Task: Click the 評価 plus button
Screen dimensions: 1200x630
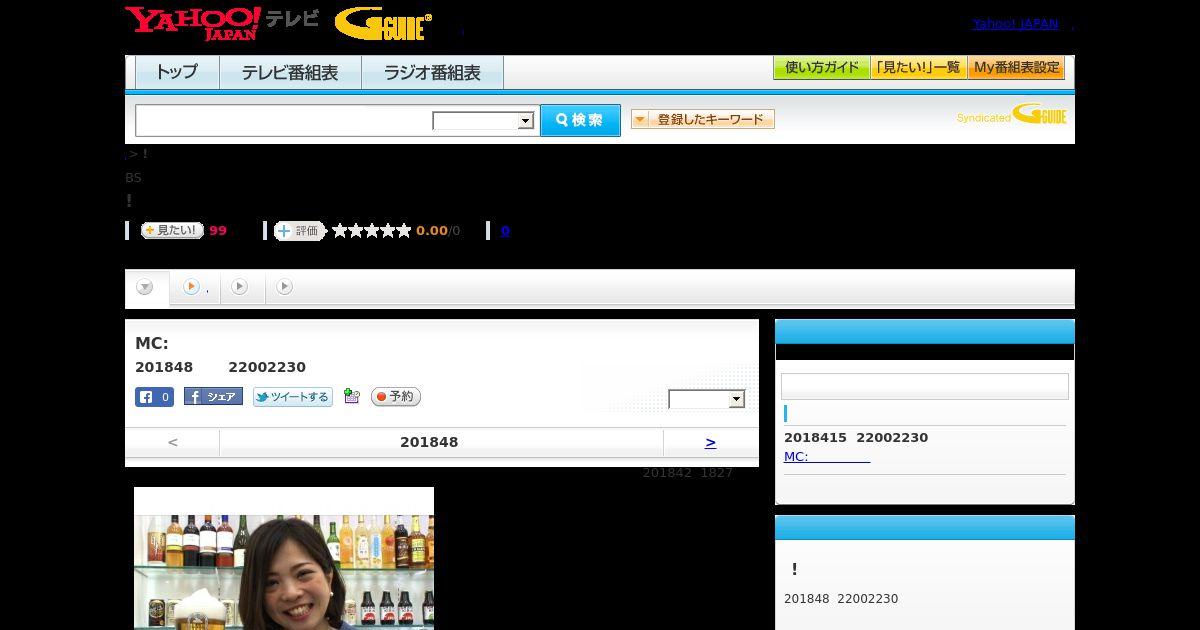Action: click(x=300, y=231)
